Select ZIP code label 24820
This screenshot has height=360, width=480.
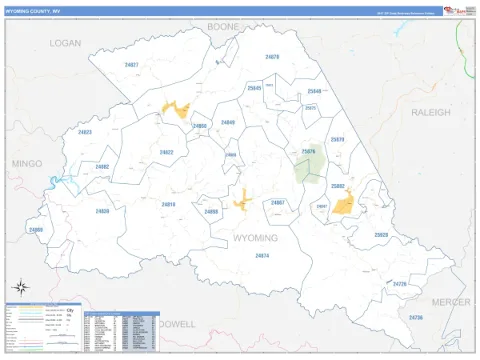(102, 211)
